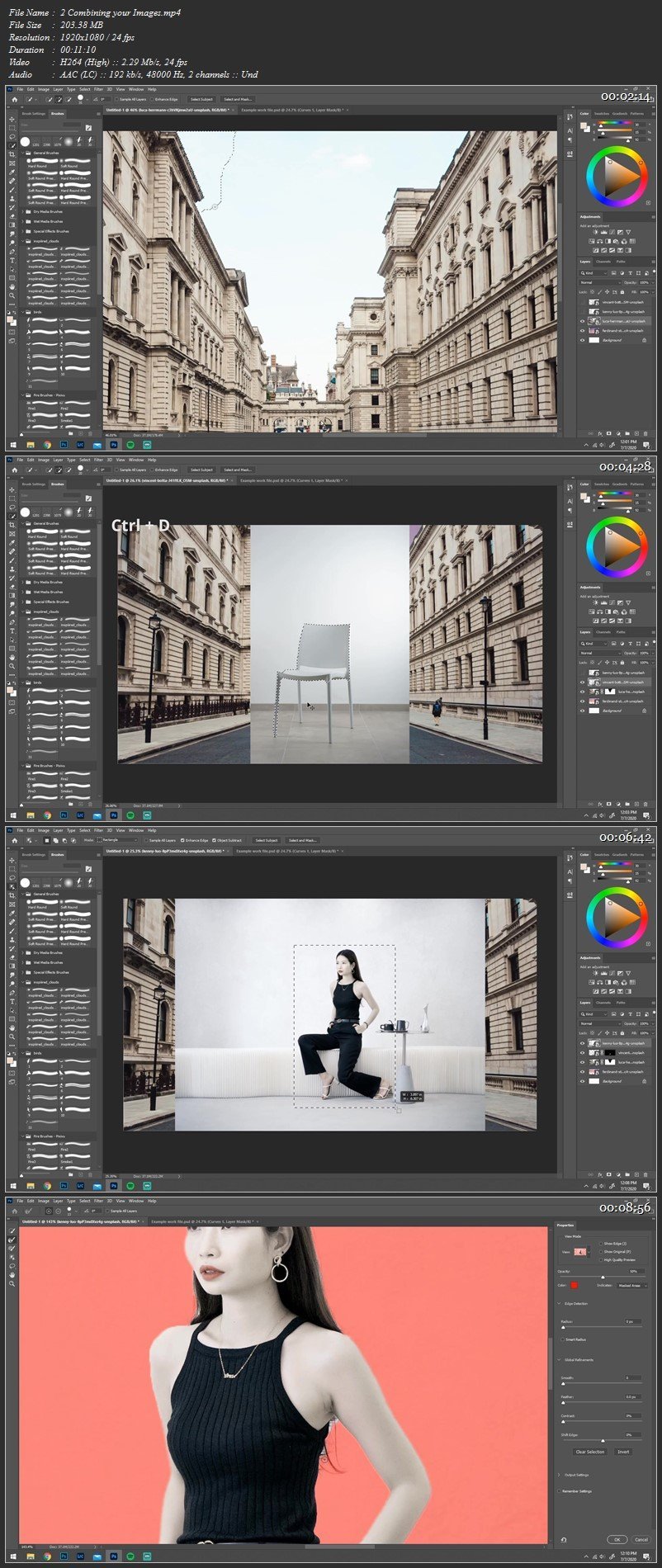
Task: Select Type tool in 00:02:14 frame toolbar
Action: [12, 261]
